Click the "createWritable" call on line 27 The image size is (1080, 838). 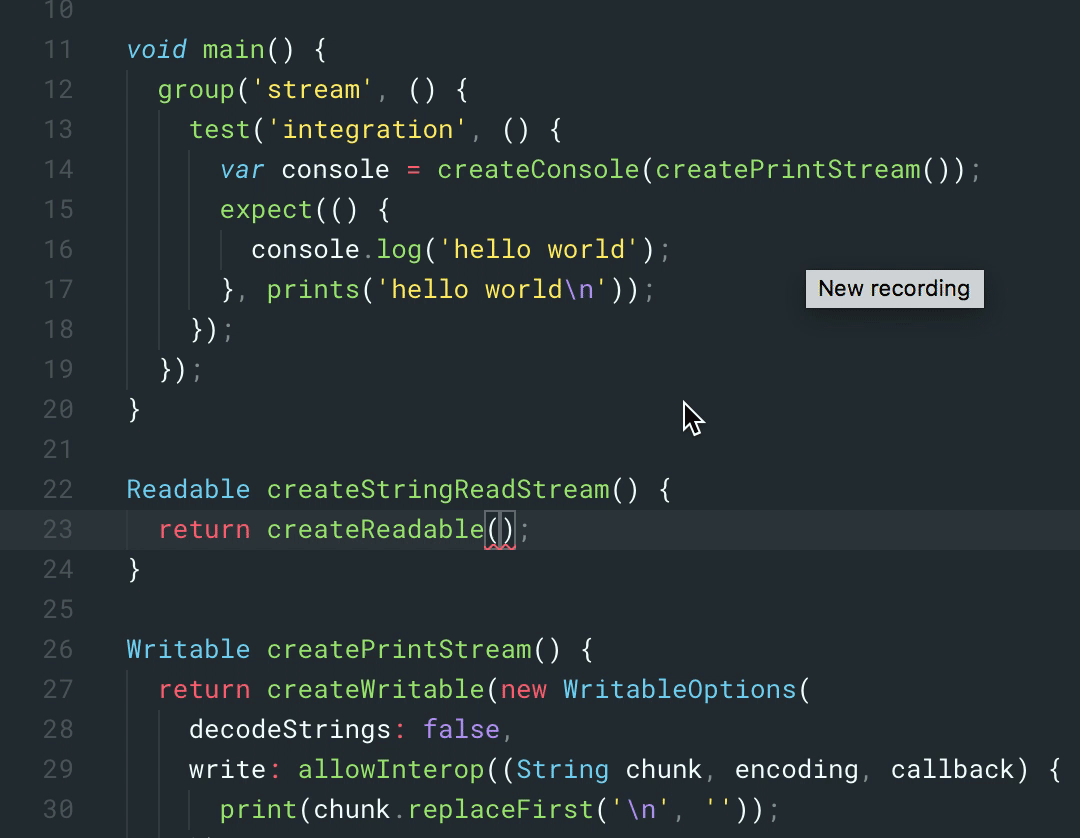pyautogui.click(x=375, y=689)
